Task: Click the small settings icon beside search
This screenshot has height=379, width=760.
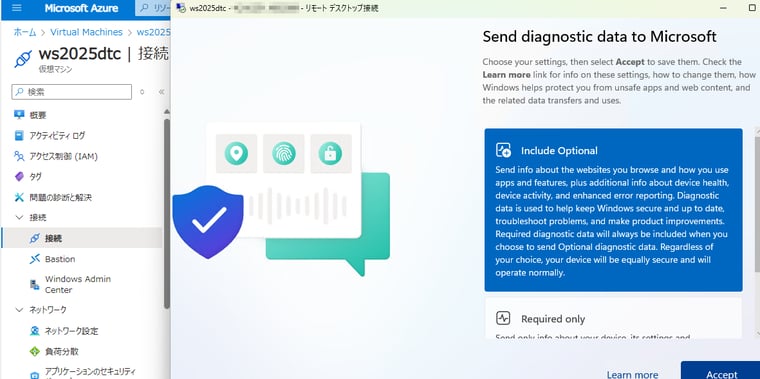Action: click(142, 92)
